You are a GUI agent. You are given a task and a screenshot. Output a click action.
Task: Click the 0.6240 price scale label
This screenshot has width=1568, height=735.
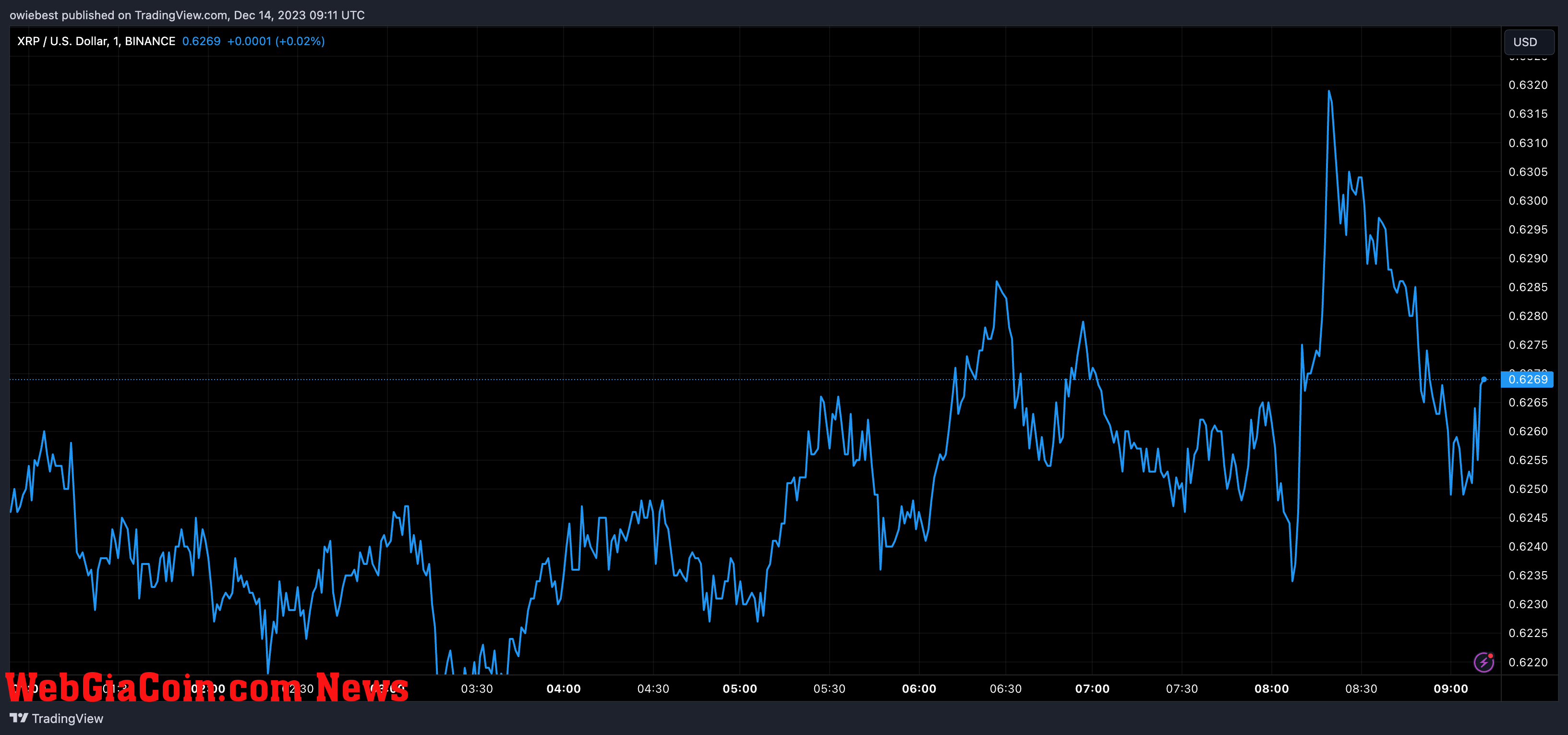pyautogui.click(x=1528, y=547)
